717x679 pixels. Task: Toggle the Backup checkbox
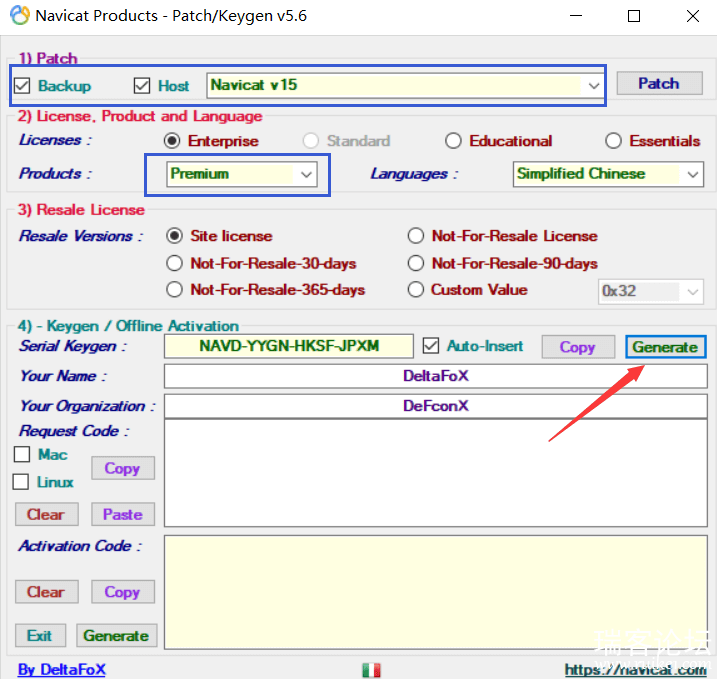(x=22, y=86)
